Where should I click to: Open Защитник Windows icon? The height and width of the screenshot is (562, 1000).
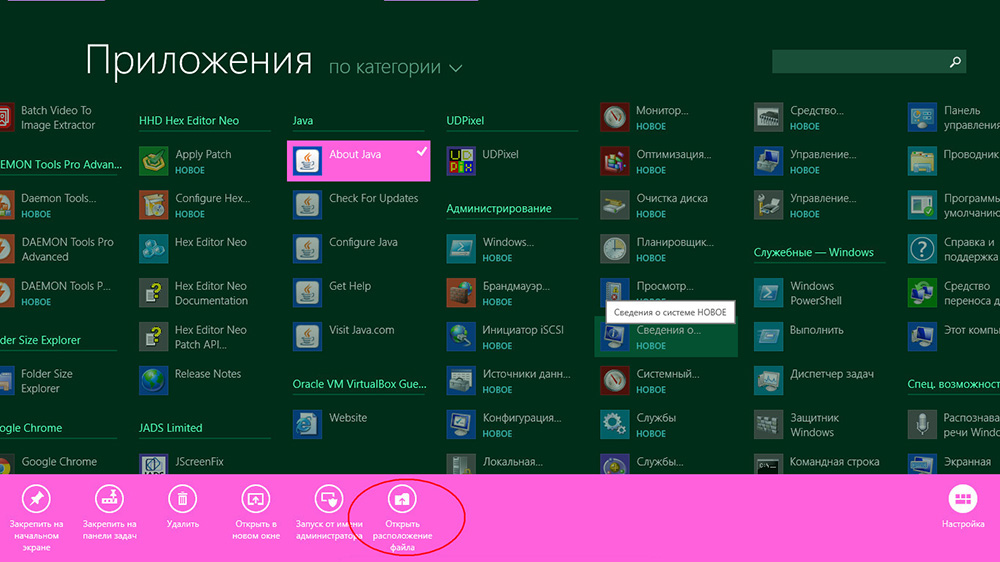coord(768,425)
